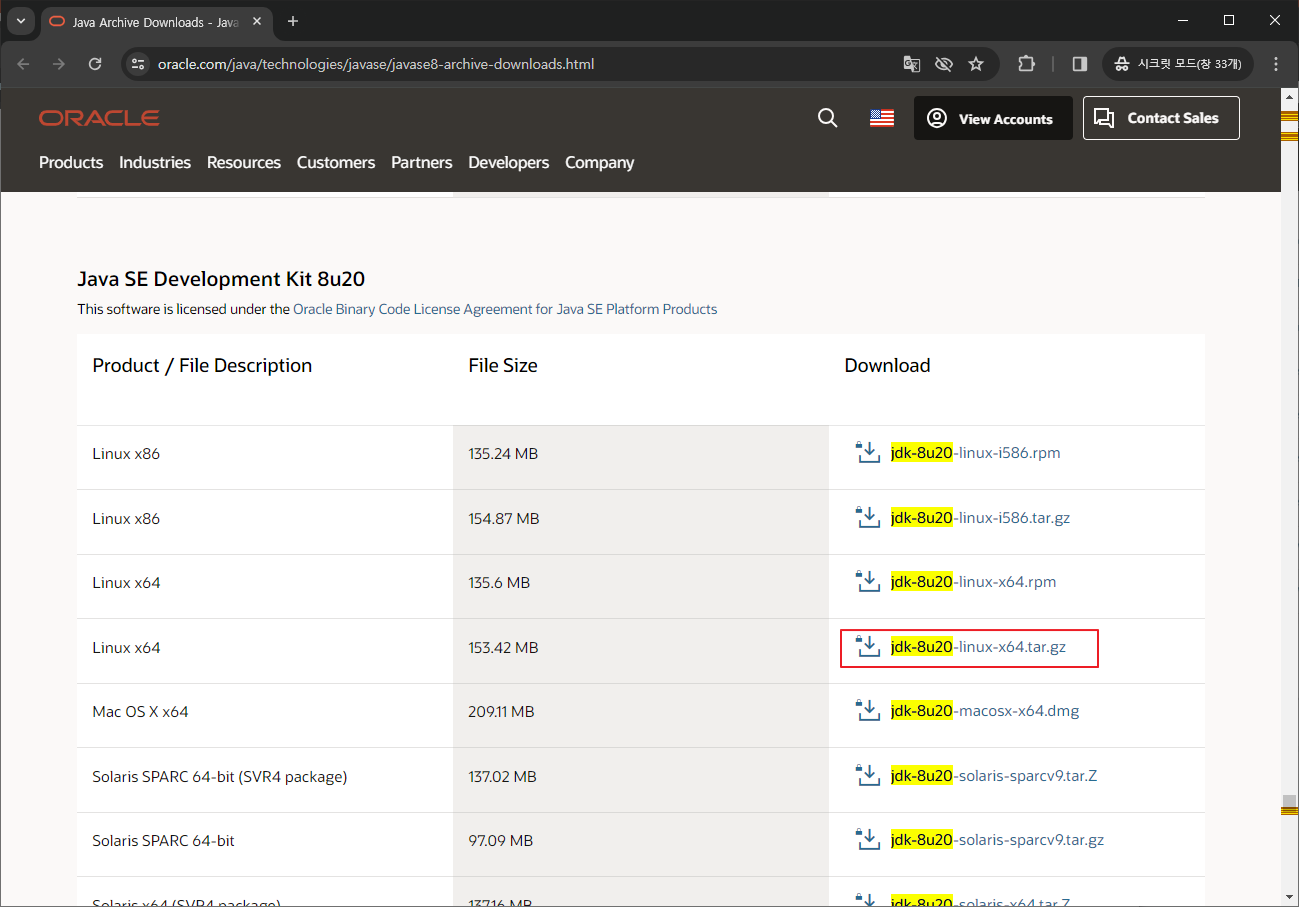Click the Product / File Description column header

[x=202, y=366]
